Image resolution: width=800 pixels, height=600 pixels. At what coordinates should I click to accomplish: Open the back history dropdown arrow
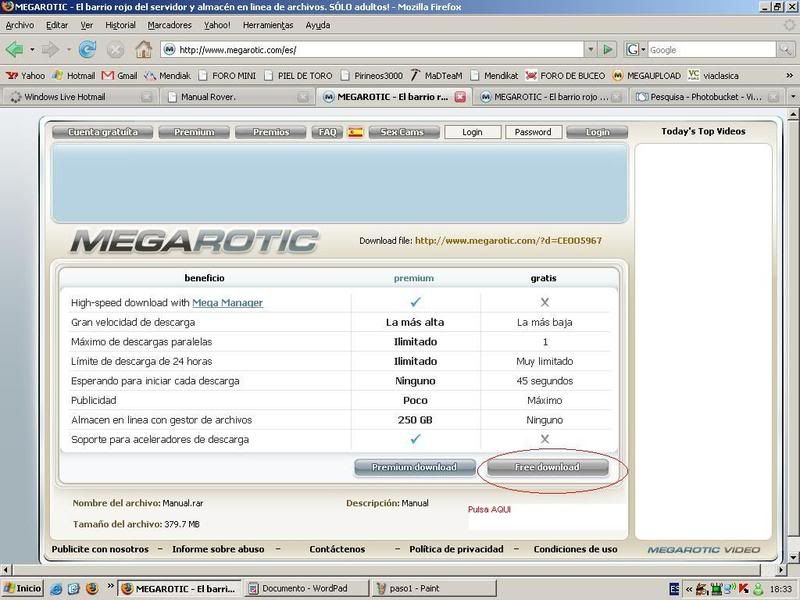32,49
